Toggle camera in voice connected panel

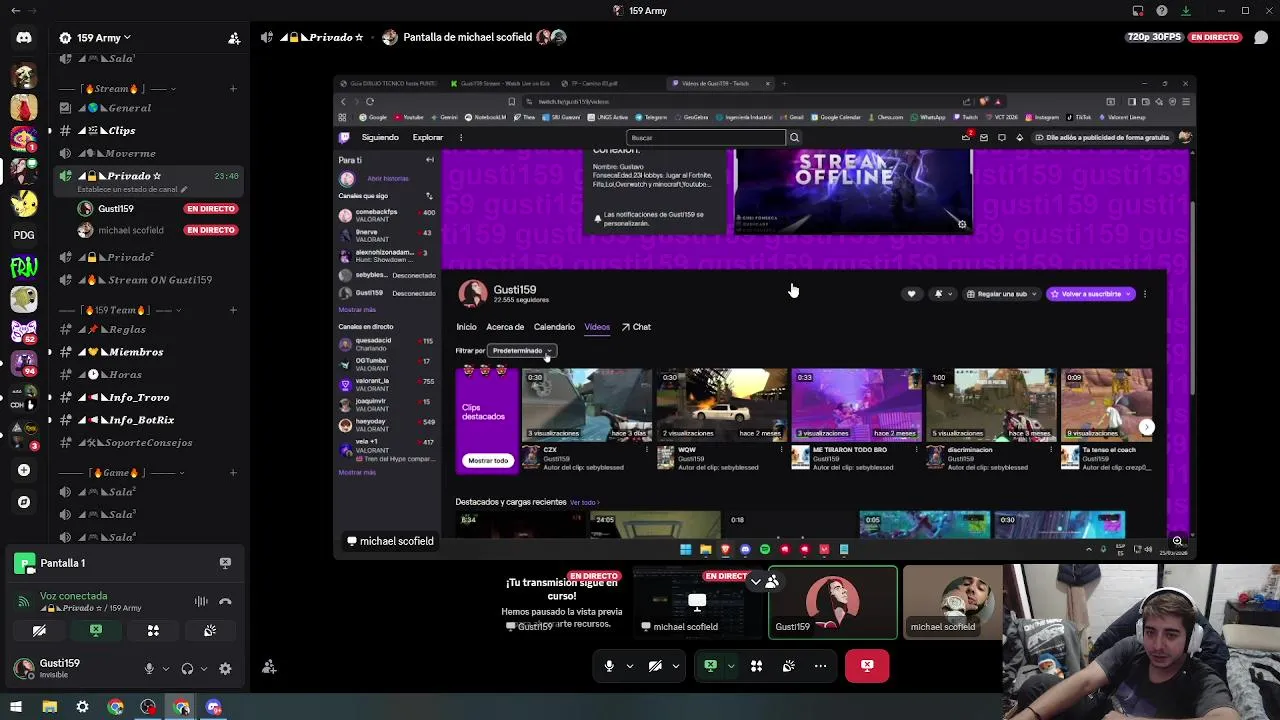tap(39, 631)
